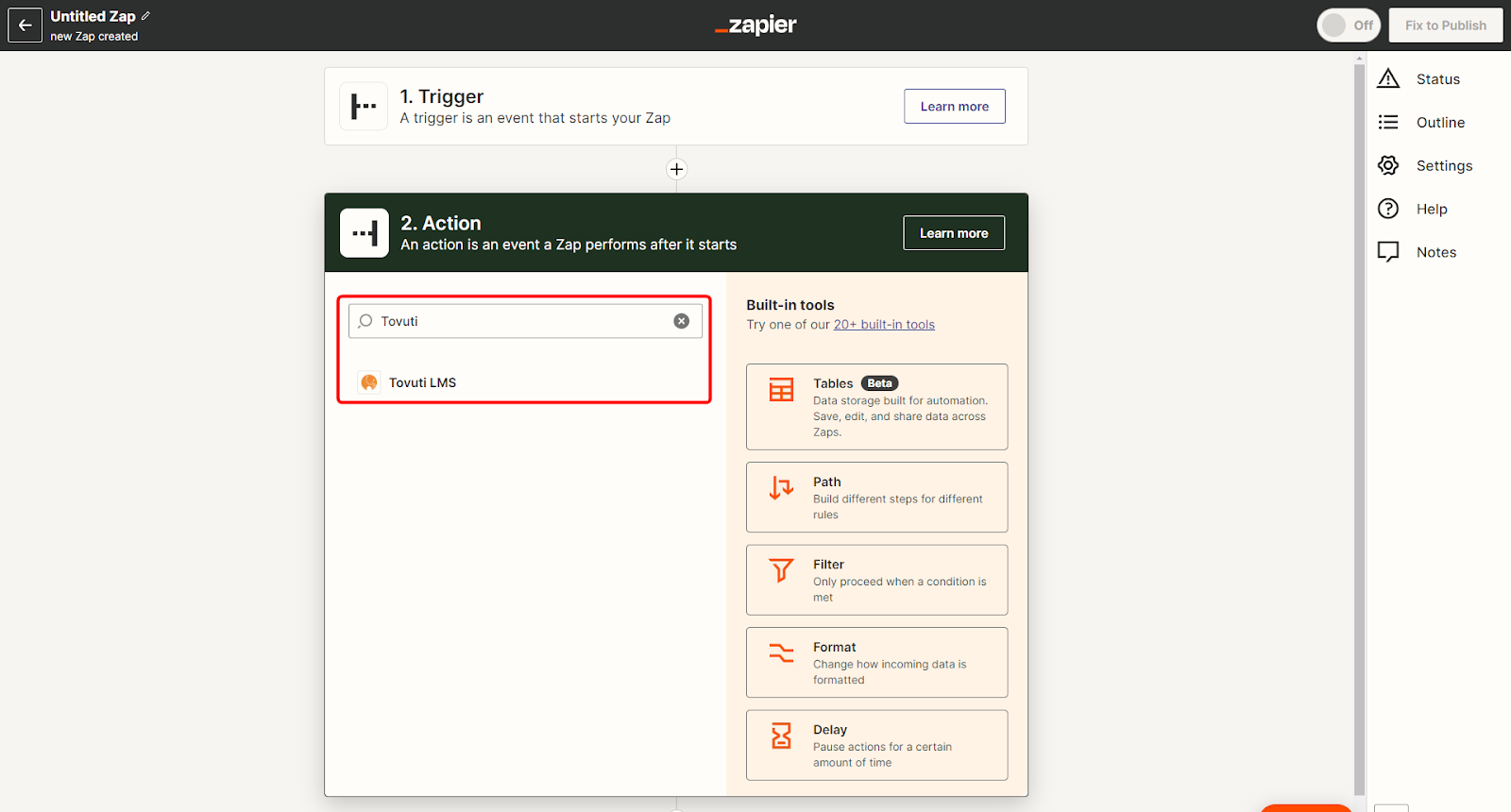The height and width of the screenshot is (812, 1511).
Task: Click the '1. Trigger' step title
Action: (442, 96)
